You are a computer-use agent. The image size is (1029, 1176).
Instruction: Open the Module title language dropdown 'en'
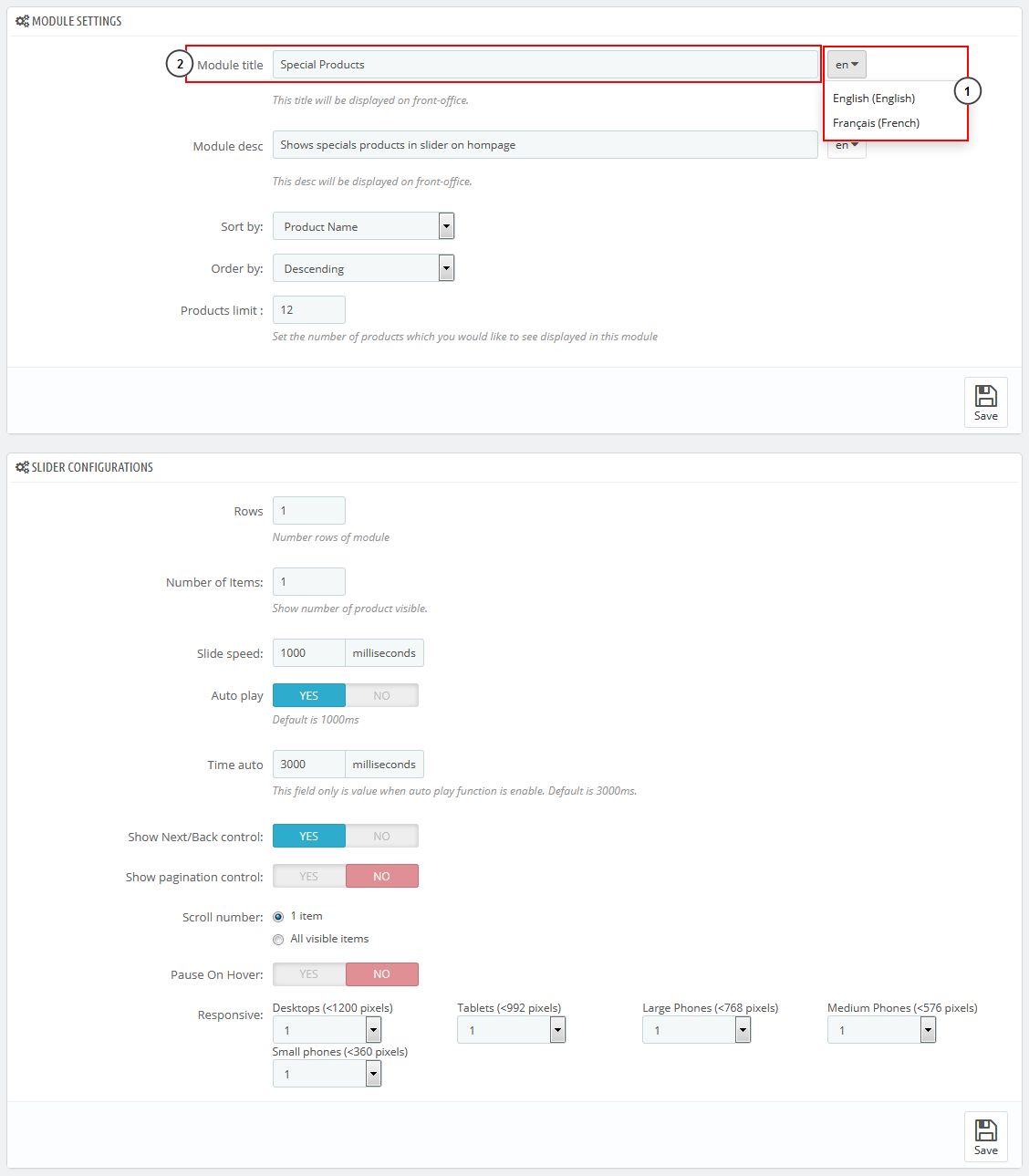click(x=847, y=65)
